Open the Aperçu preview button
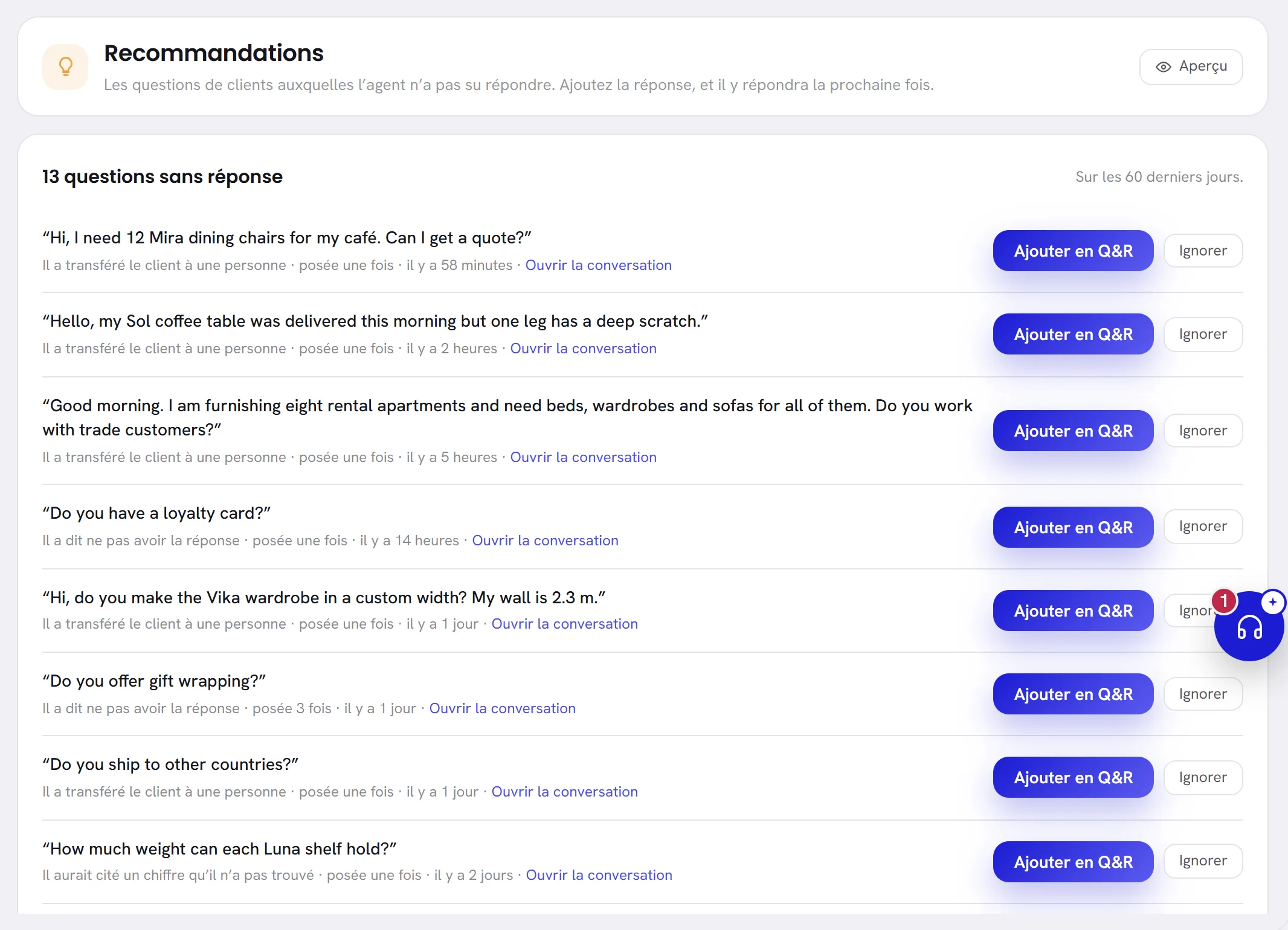Screen dimensions: 1288x930 click(1191, 66)
